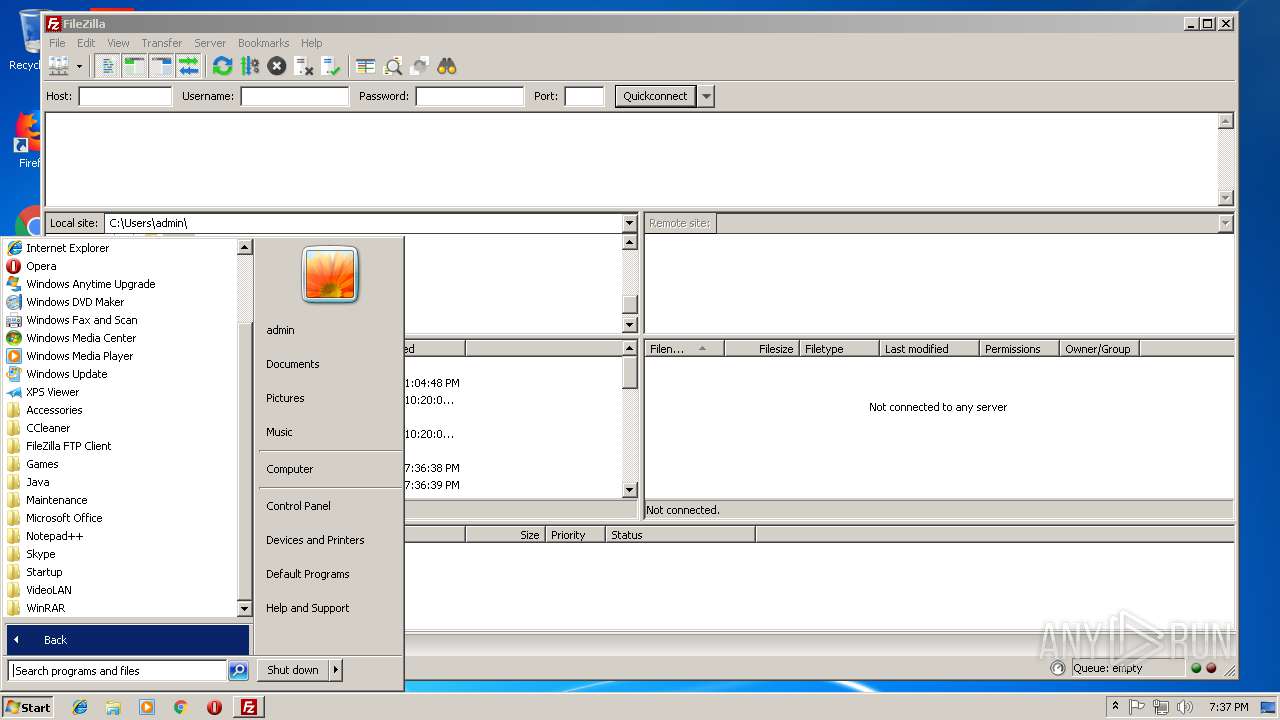
Task: Click the Search programs and files box
Action: tap(117, 671)
